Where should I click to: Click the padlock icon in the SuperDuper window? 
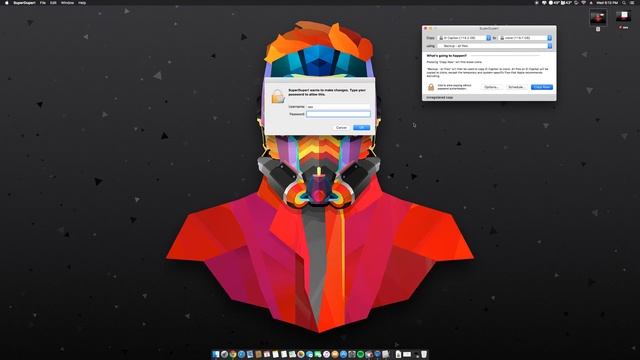pos(431,87)
